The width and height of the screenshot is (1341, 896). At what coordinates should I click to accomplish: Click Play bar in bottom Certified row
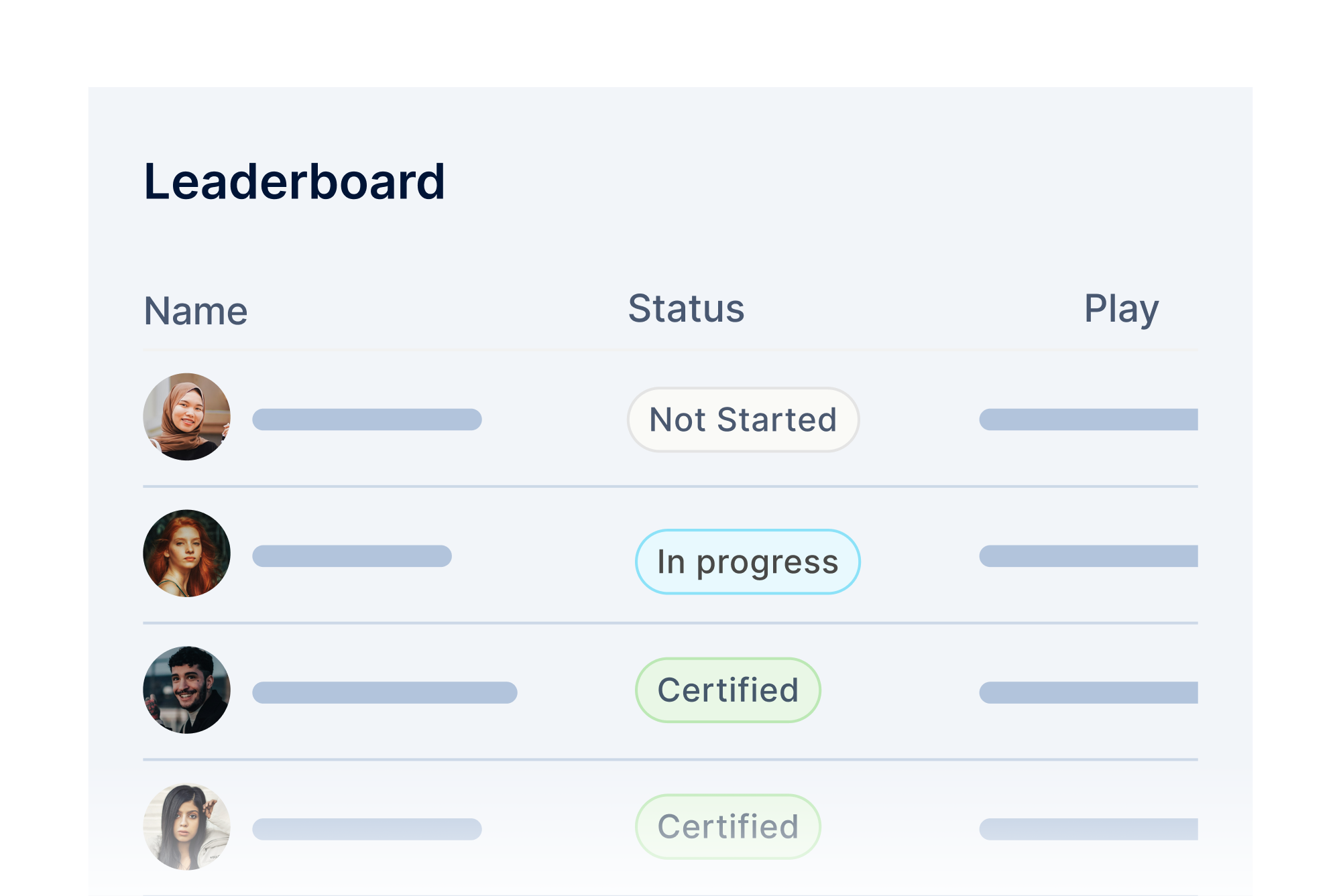[1088, 829]
